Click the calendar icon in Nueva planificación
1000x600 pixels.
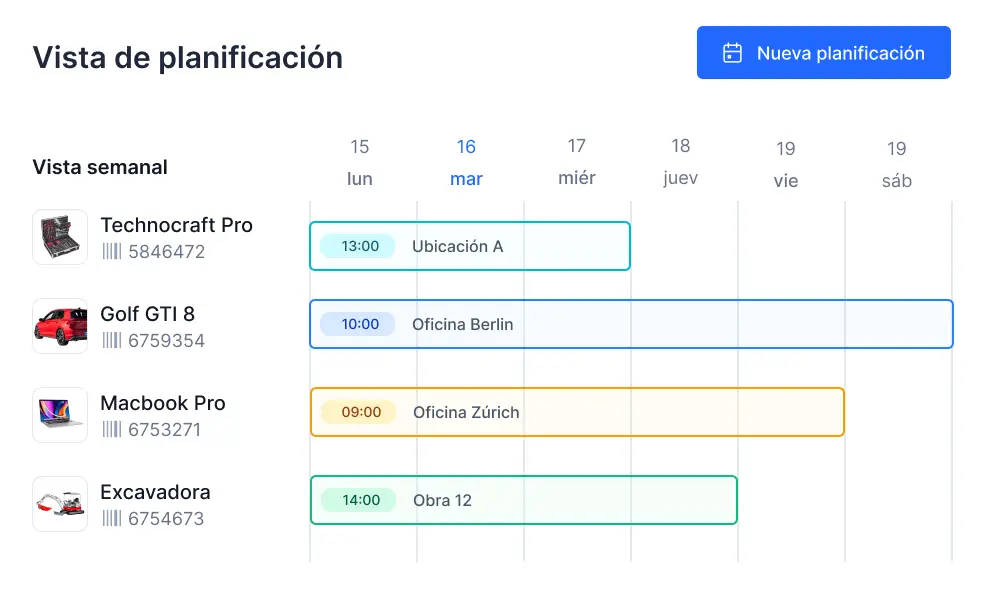coord(733,53)
